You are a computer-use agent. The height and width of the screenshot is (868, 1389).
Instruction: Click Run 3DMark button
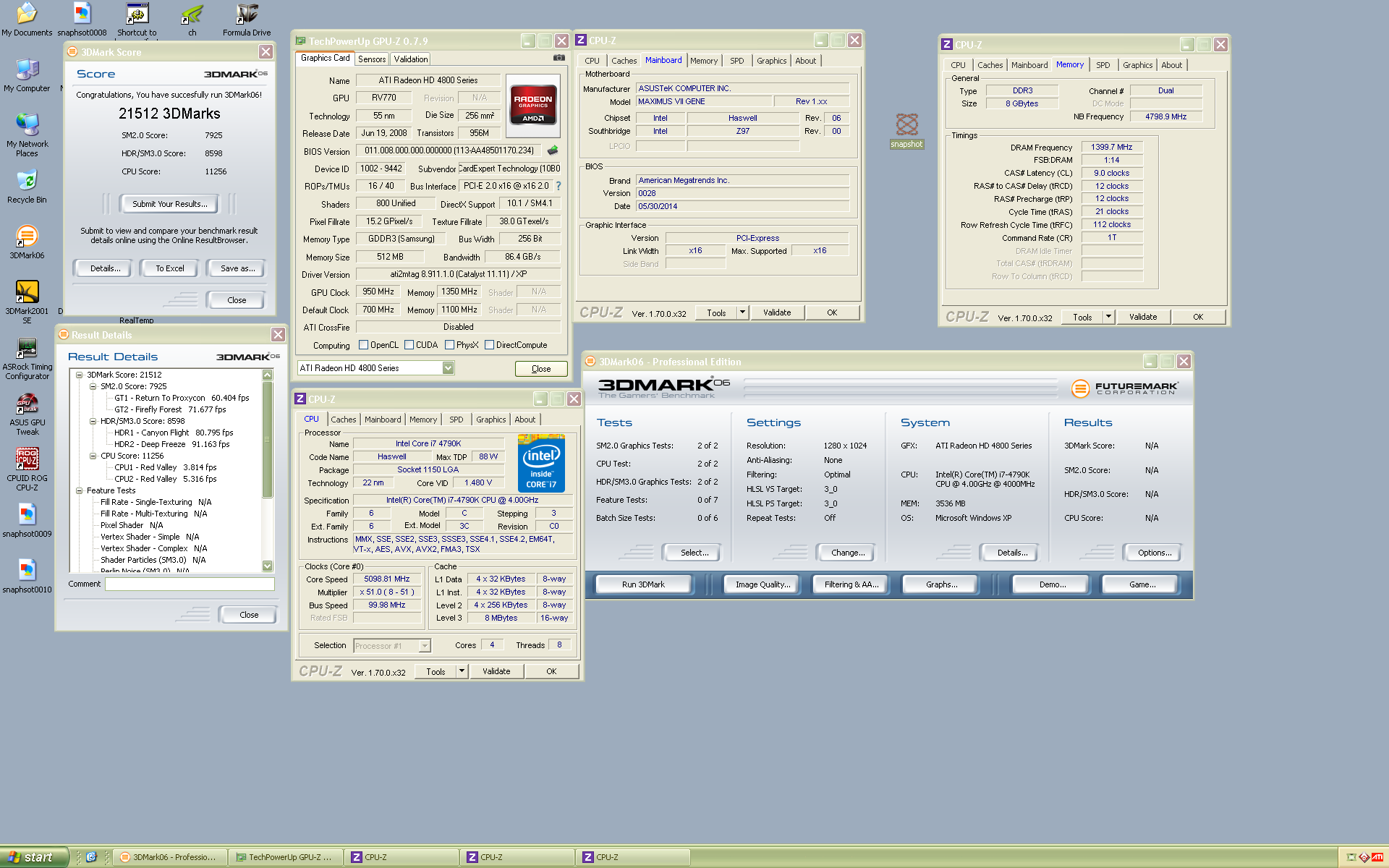[643, 584]
